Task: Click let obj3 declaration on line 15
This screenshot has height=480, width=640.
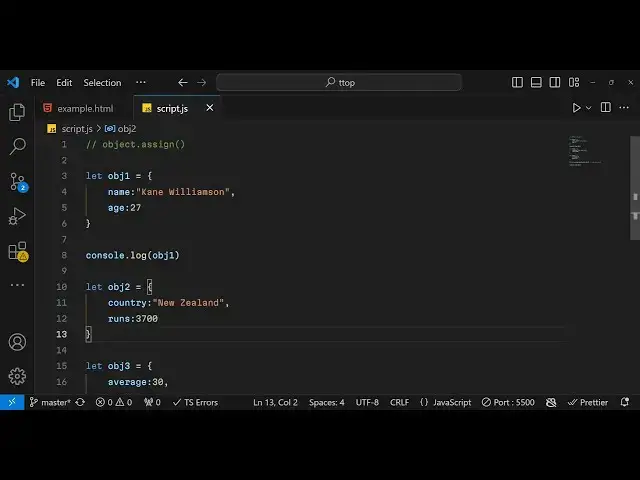Action: 119,366
